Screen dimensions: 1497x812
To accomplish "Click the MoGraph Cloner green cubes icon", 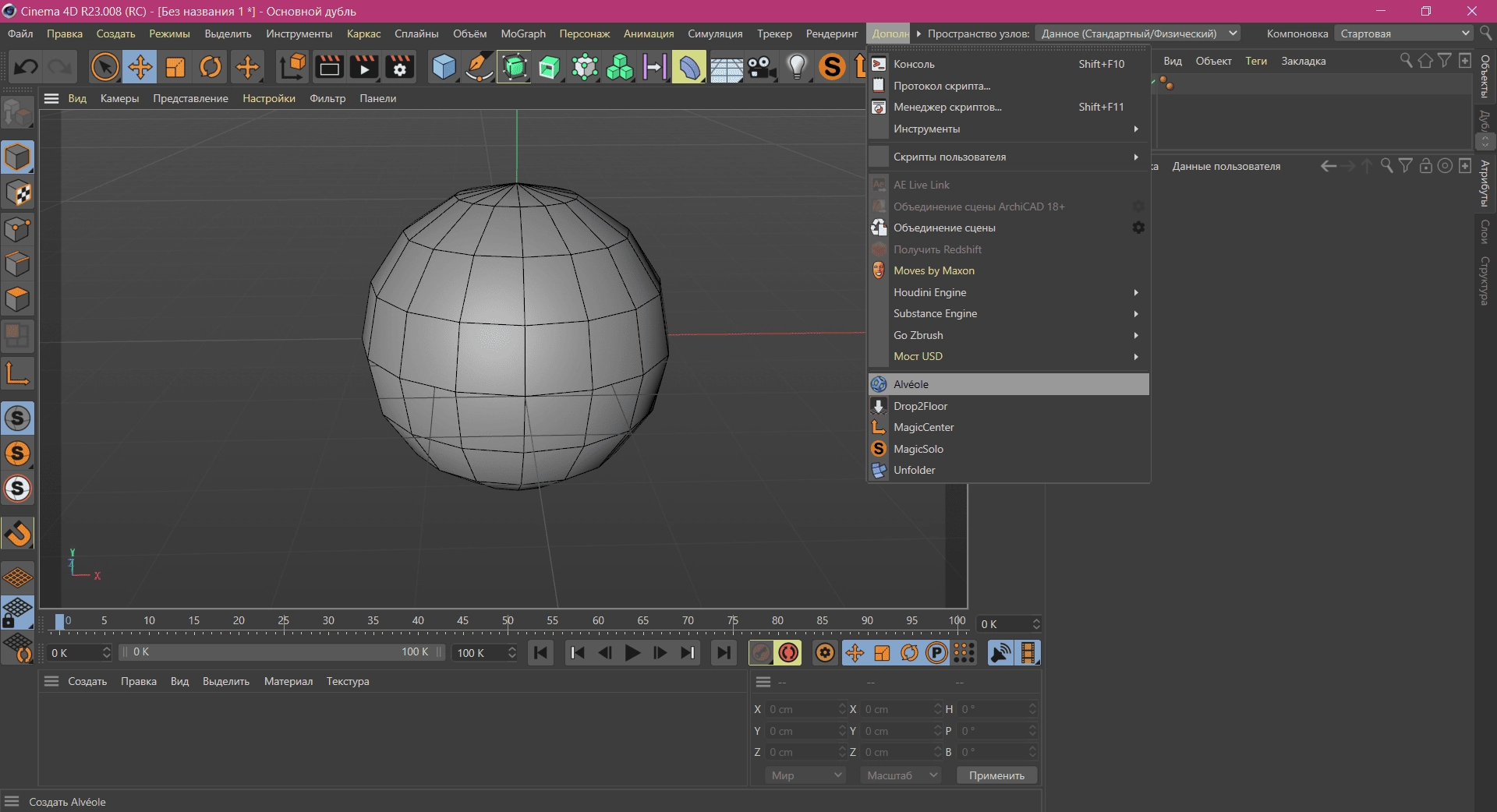I will (620, 67).
